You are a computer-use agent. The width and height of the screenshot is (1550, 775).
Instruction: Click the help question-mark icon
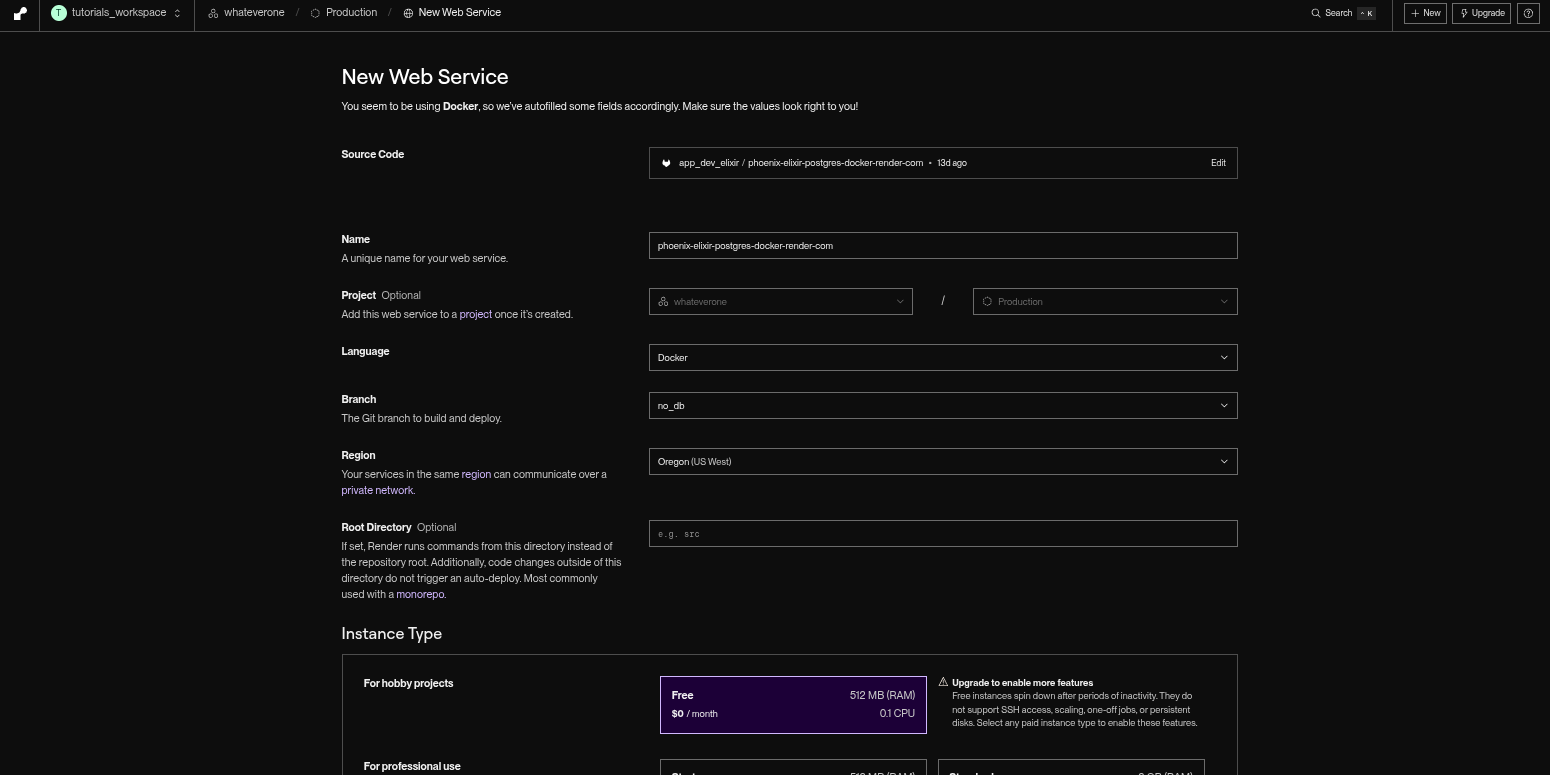click(1527, 13)
